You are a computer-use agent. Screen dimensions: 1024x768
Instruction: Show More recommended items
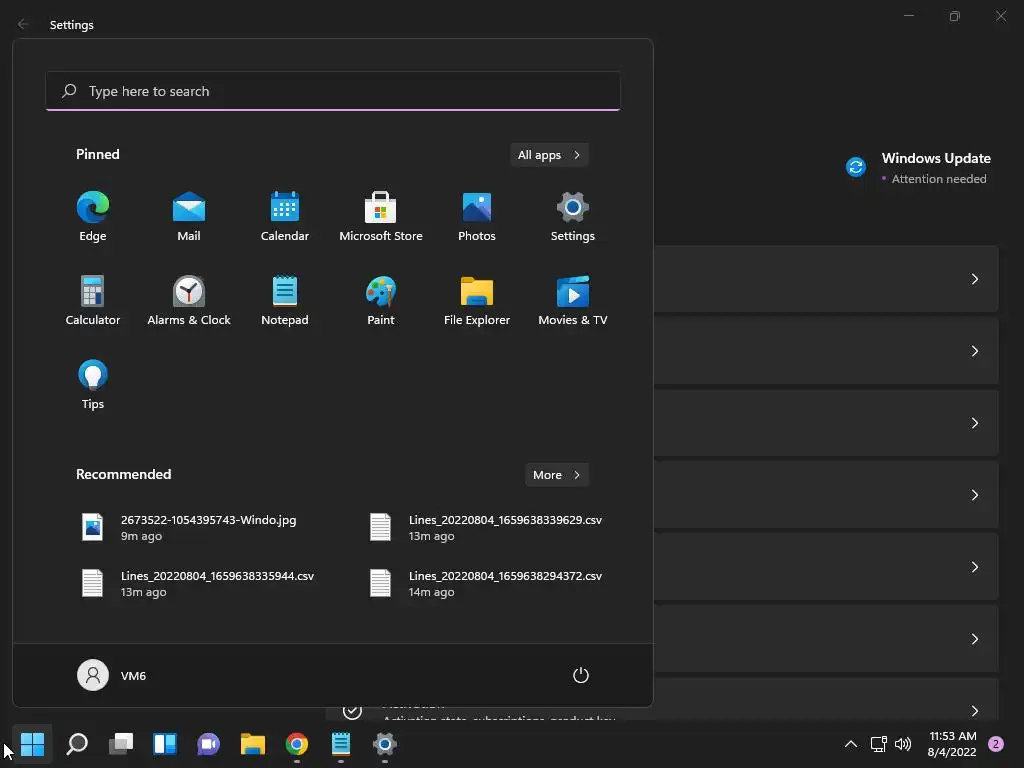pos(556,475)
